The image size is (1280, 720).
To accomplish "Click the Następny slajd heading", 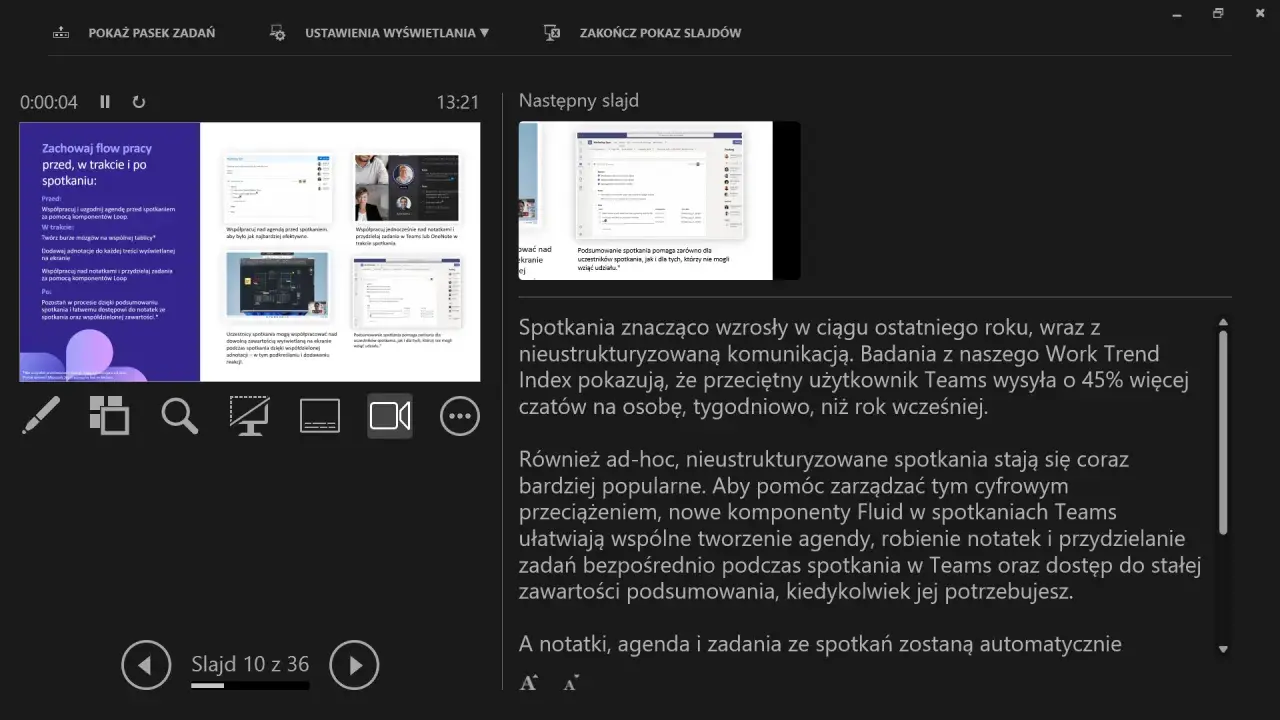I will pyautogui.click(x=579, y=101).
